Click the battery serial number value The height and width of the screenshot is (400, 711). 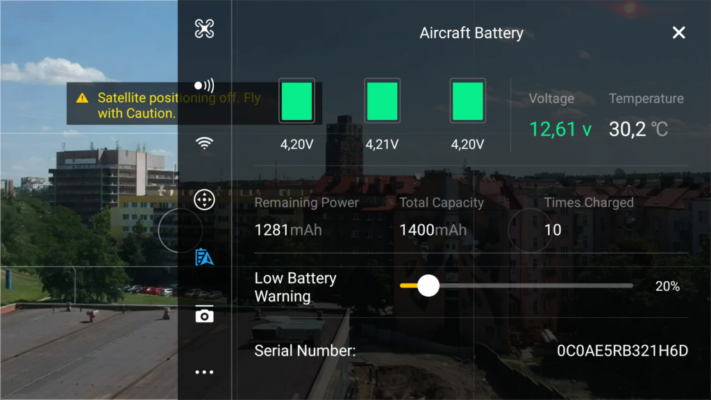(x=623, y=351)
